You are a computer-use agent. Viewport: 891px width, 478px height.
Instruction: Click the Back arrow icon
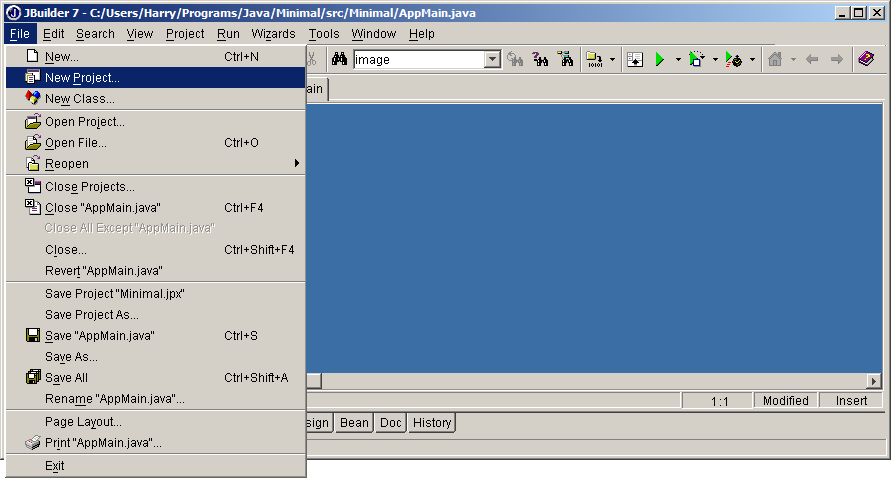(812, 59)
